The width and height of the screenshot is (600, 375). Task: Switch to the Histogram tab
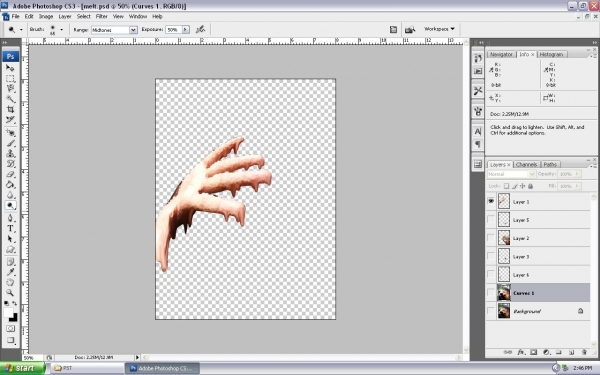(551, 54)
